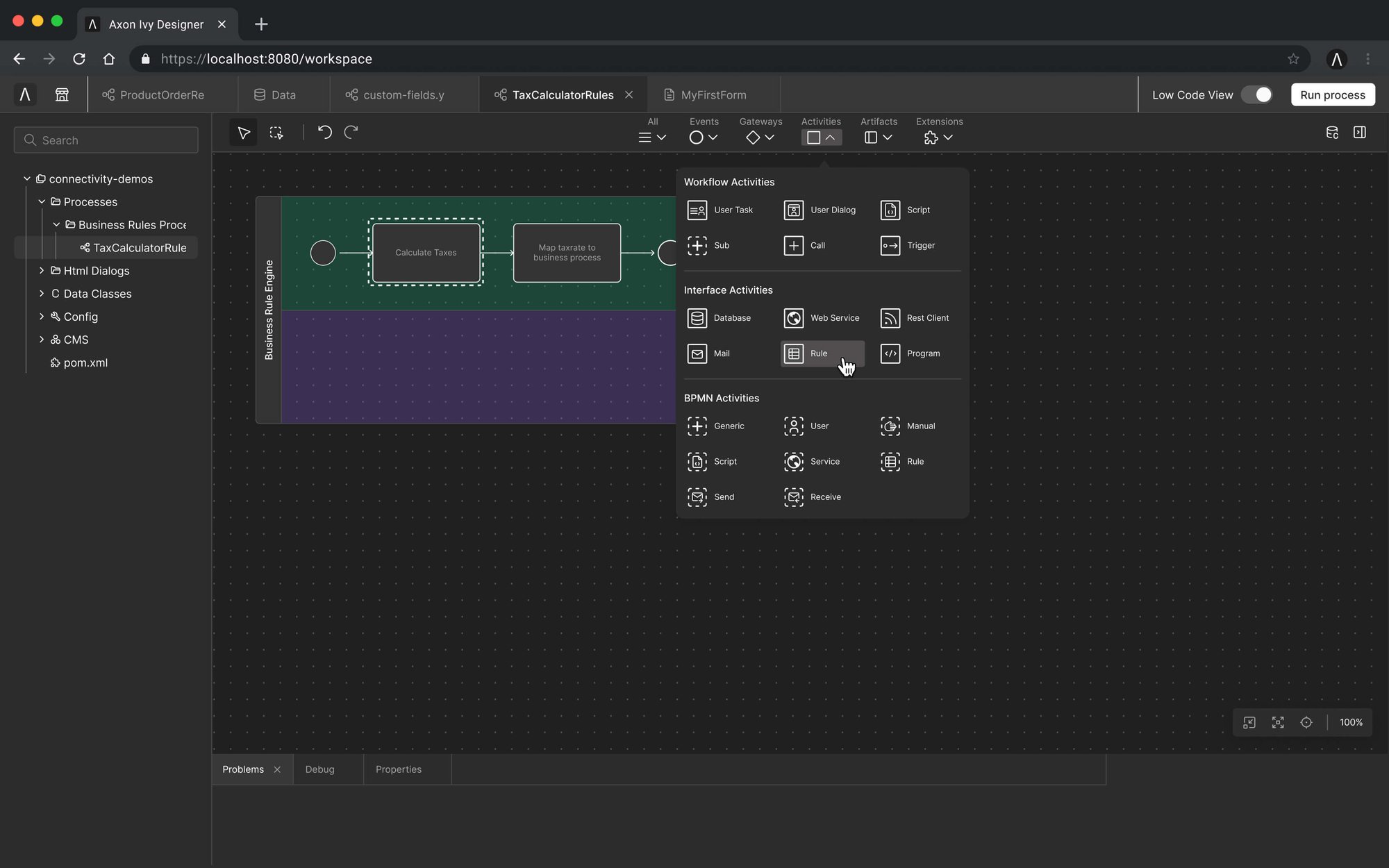
Task: Collapse the connectivity-demos project
Action: click(x=27, y=179)
